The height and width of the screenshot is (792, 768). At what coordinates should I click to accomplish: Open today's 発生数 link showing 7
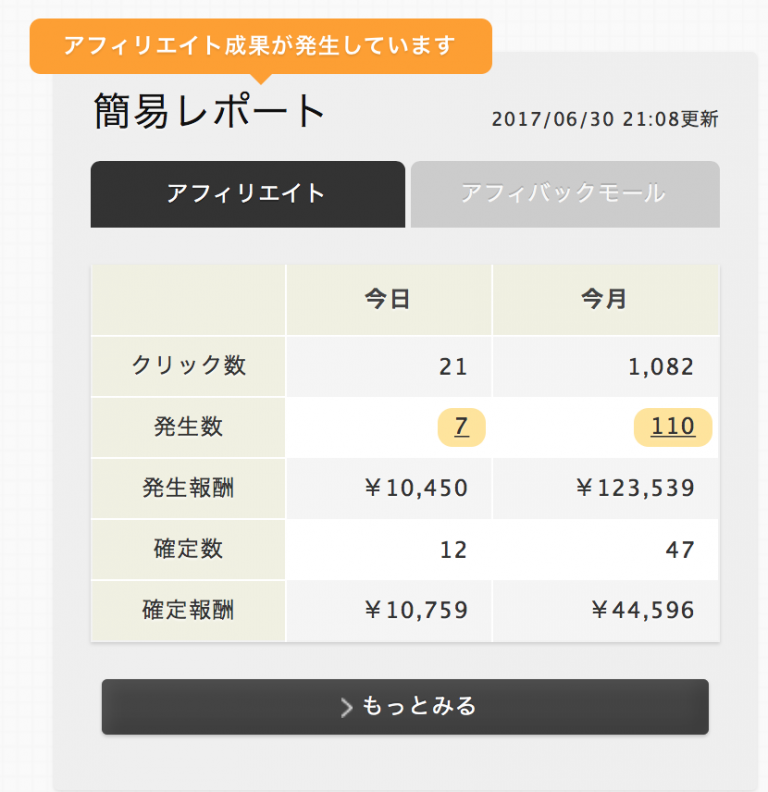point(461,427)
